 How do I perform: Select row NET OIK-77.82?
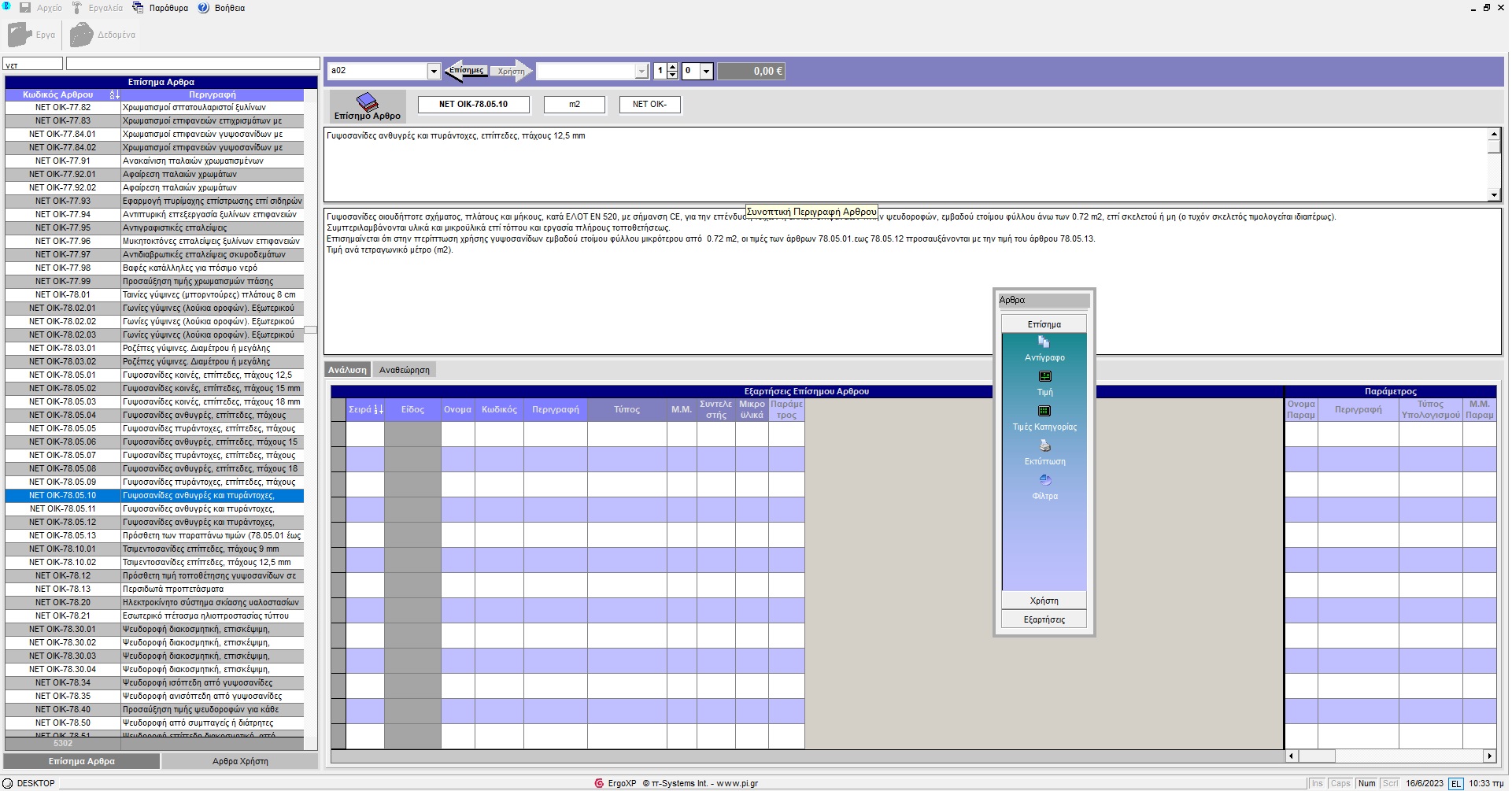click(154, 107)
